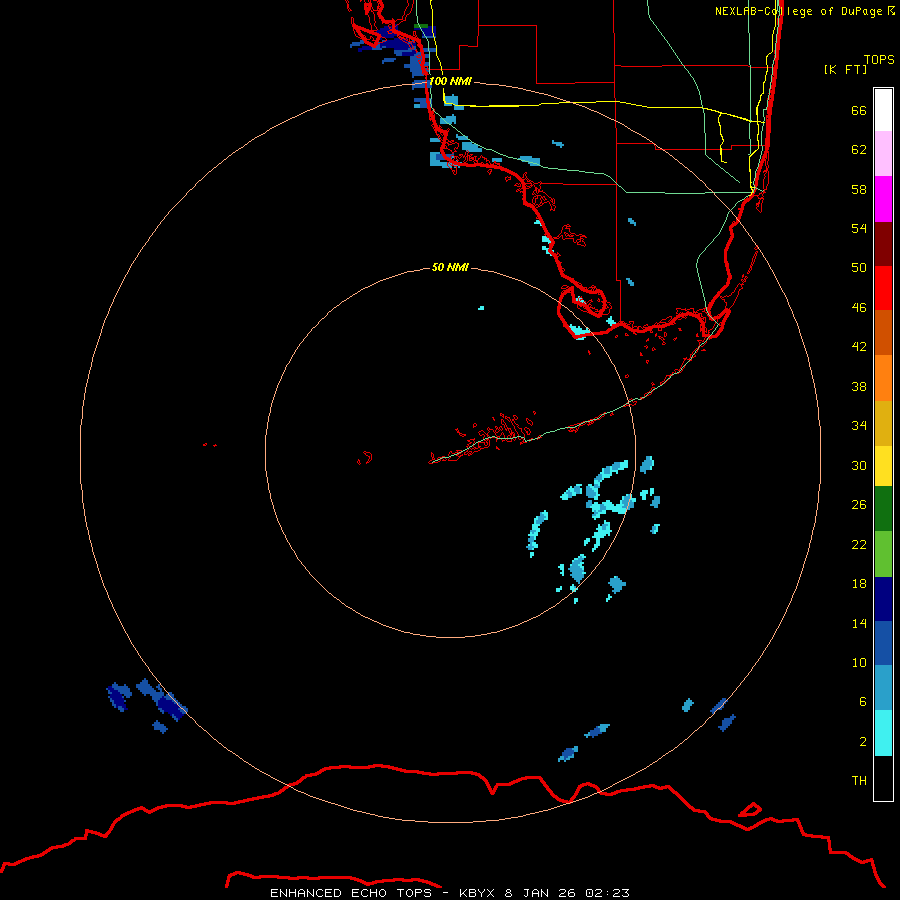Image resolution: width=900 pixels, height=900 pixels.
Task: Click the legend value '62'
Action: [859, 149]
